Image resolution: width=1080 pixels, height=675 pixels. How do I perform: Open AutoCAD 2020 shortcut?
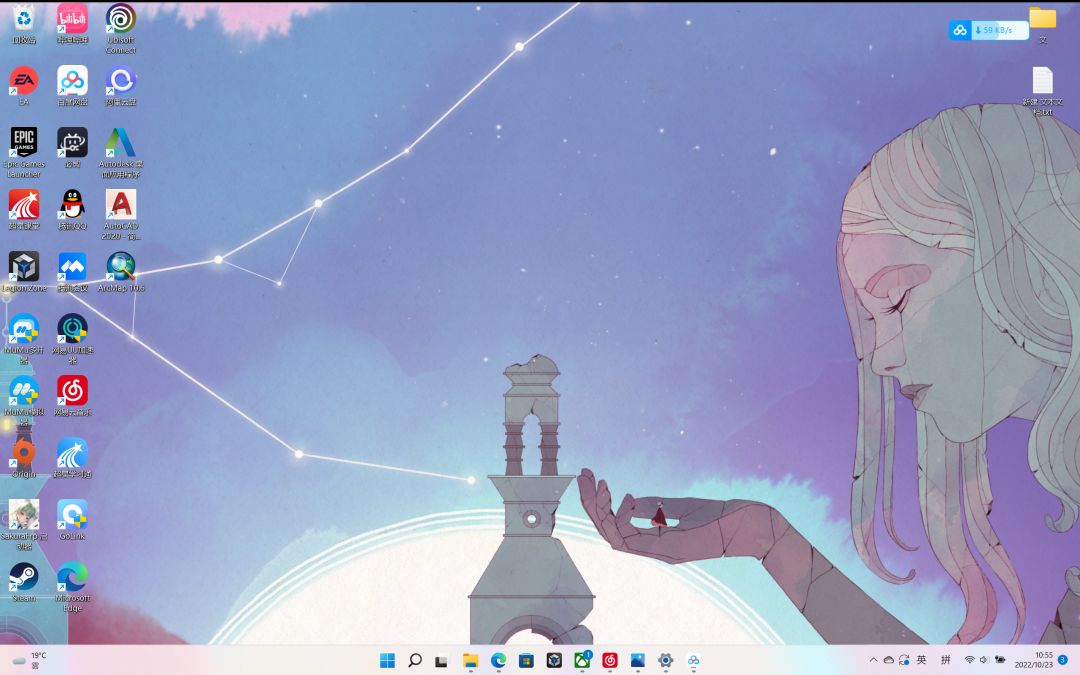coord(121,215)
